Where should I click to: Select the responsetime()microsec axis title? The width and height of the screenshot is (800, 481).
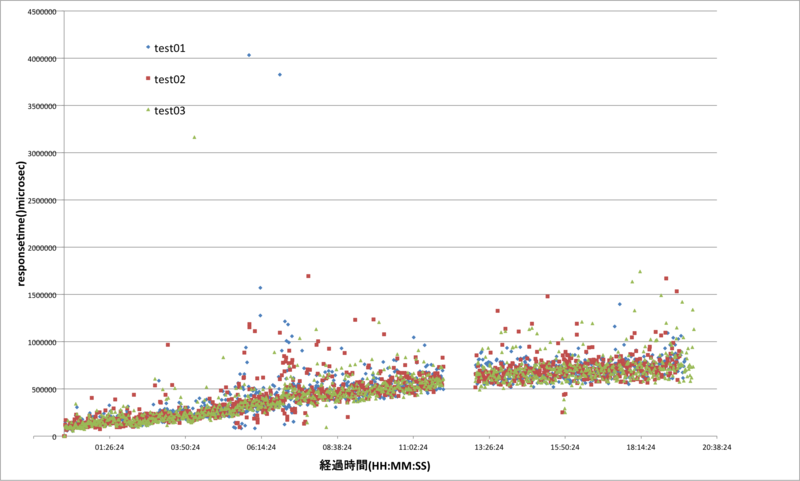(21, 223)
